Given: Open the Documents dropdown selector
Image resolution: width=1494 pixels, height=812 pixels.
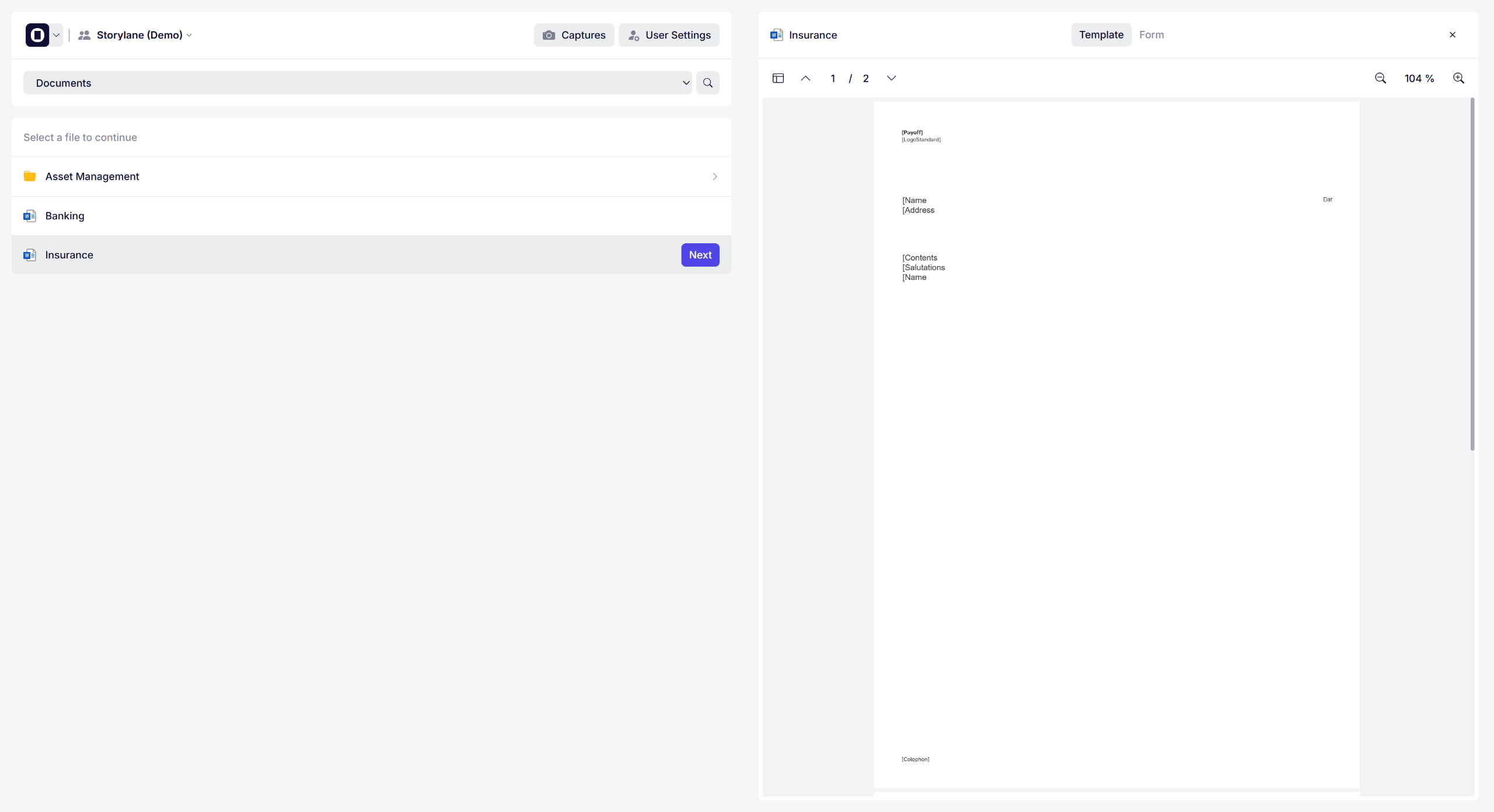Looking at the screenshot, I should (357, 83).
